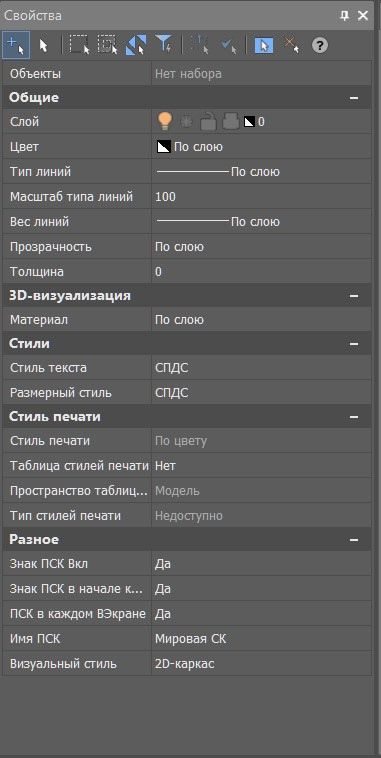
Task: Toggle the layer printer plot icon
Action: click(x=231, y=122)
